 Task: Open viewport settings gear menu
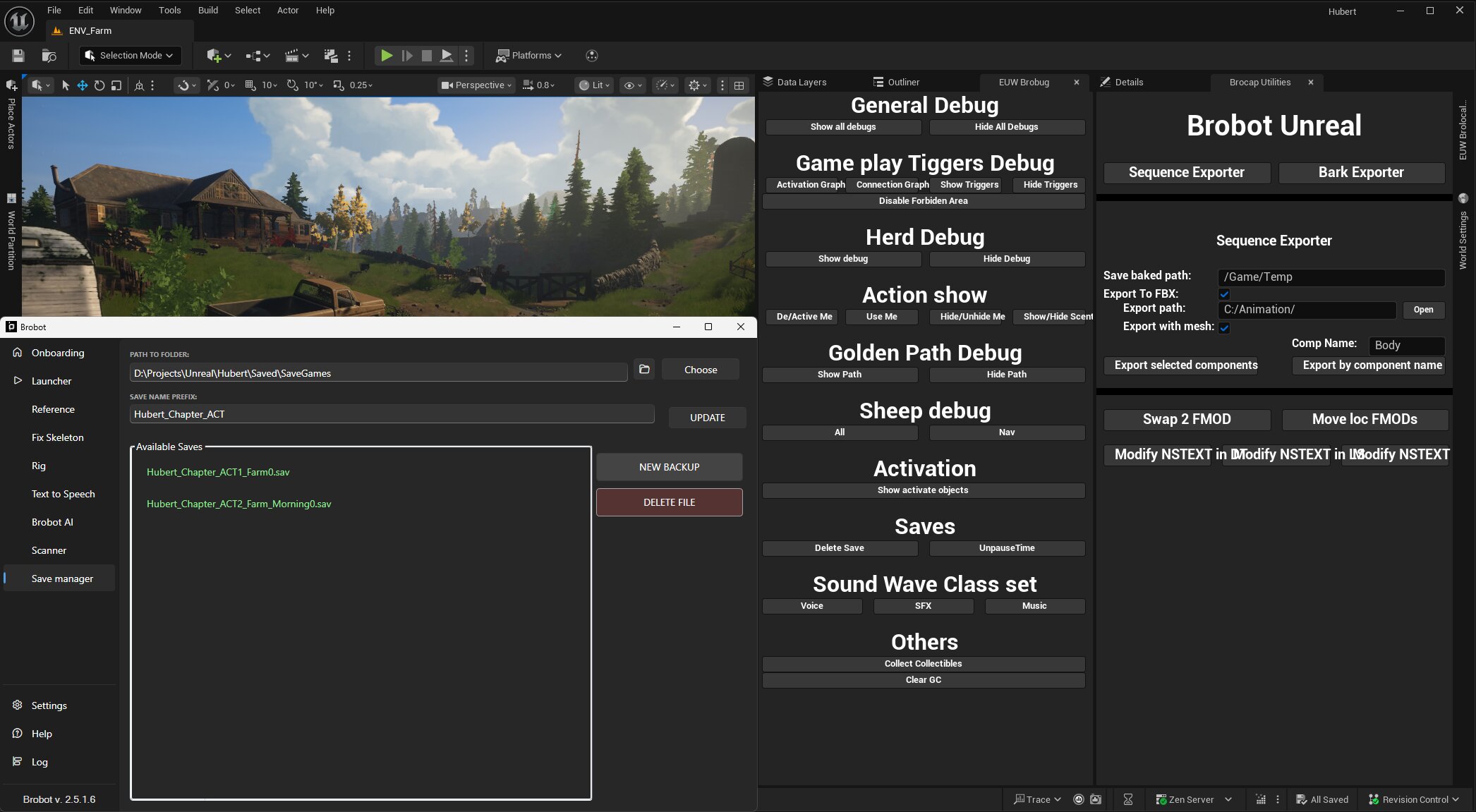coord(697,85)
